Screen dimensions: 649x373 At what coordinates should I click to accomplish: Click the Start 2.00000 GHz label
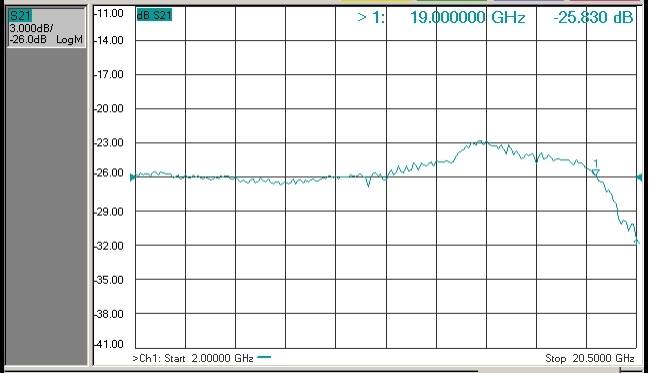point(209,358)
